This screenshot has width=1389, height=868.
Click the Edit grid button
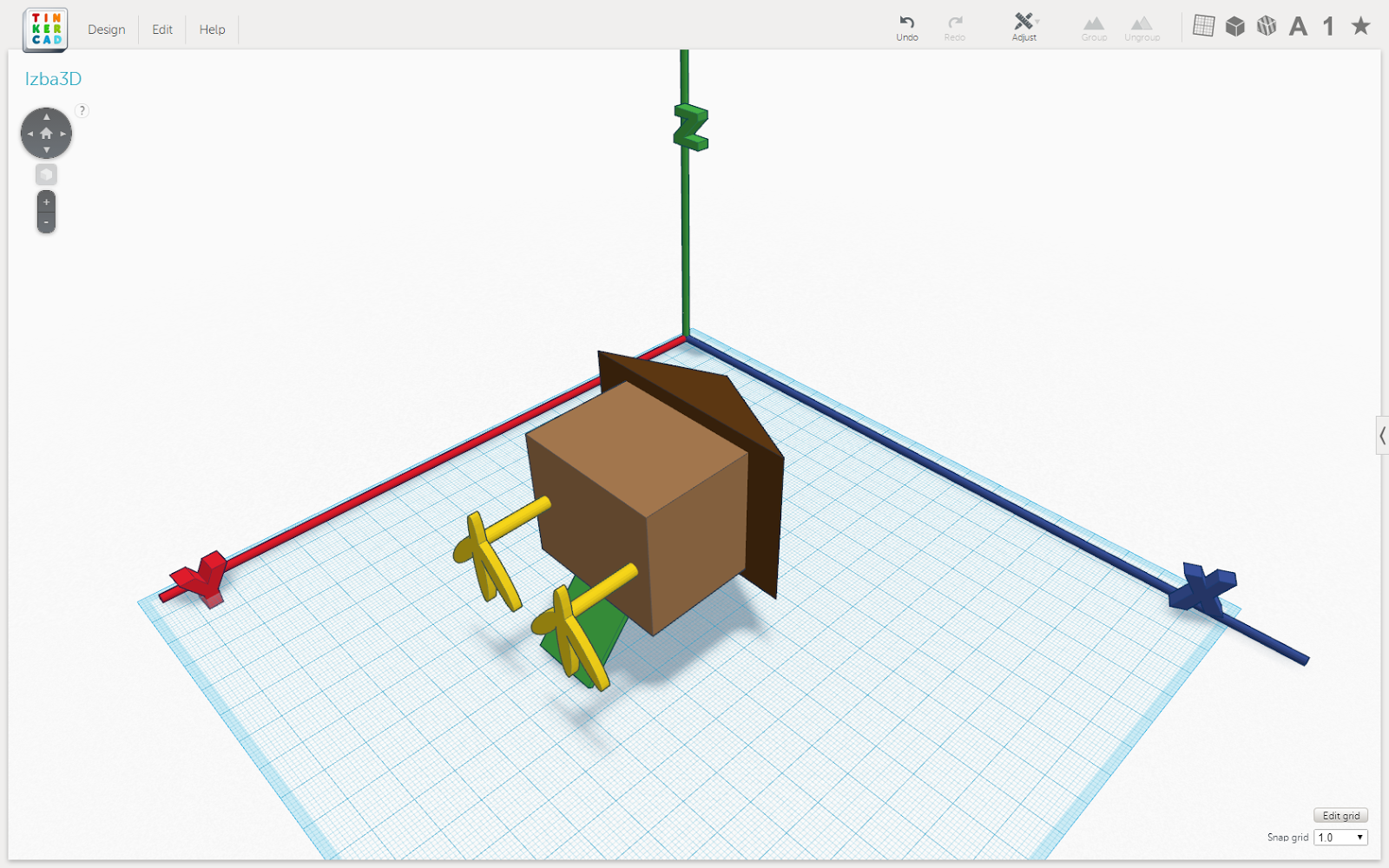[x=1340, y=816]
